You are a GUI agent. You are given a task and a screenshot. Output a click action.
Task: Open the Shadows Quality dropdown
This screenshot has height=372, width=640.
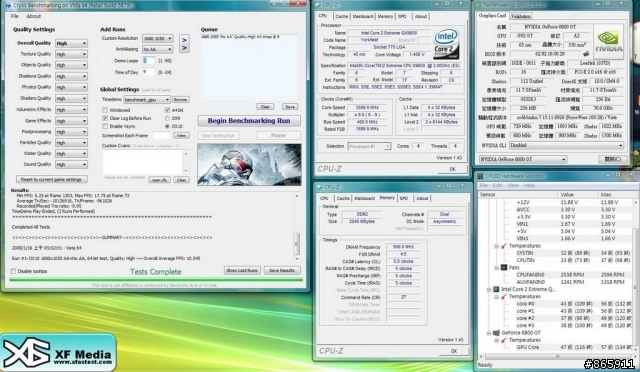click(x=71, y=76)
